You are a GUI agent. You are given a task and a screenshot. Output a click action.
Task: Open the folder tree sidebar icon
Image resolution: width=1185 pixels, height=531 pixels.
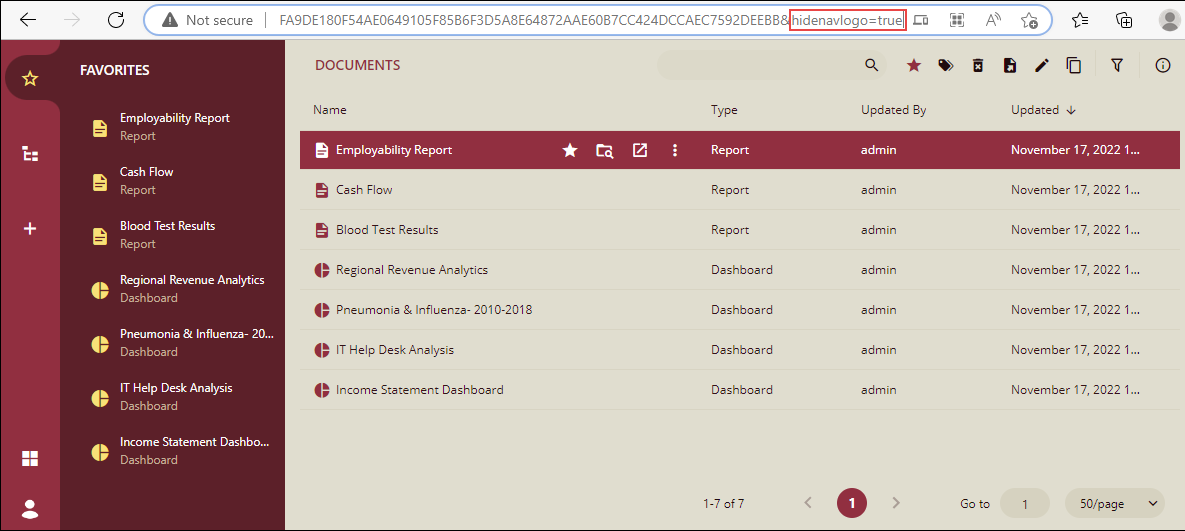(30, 154)
